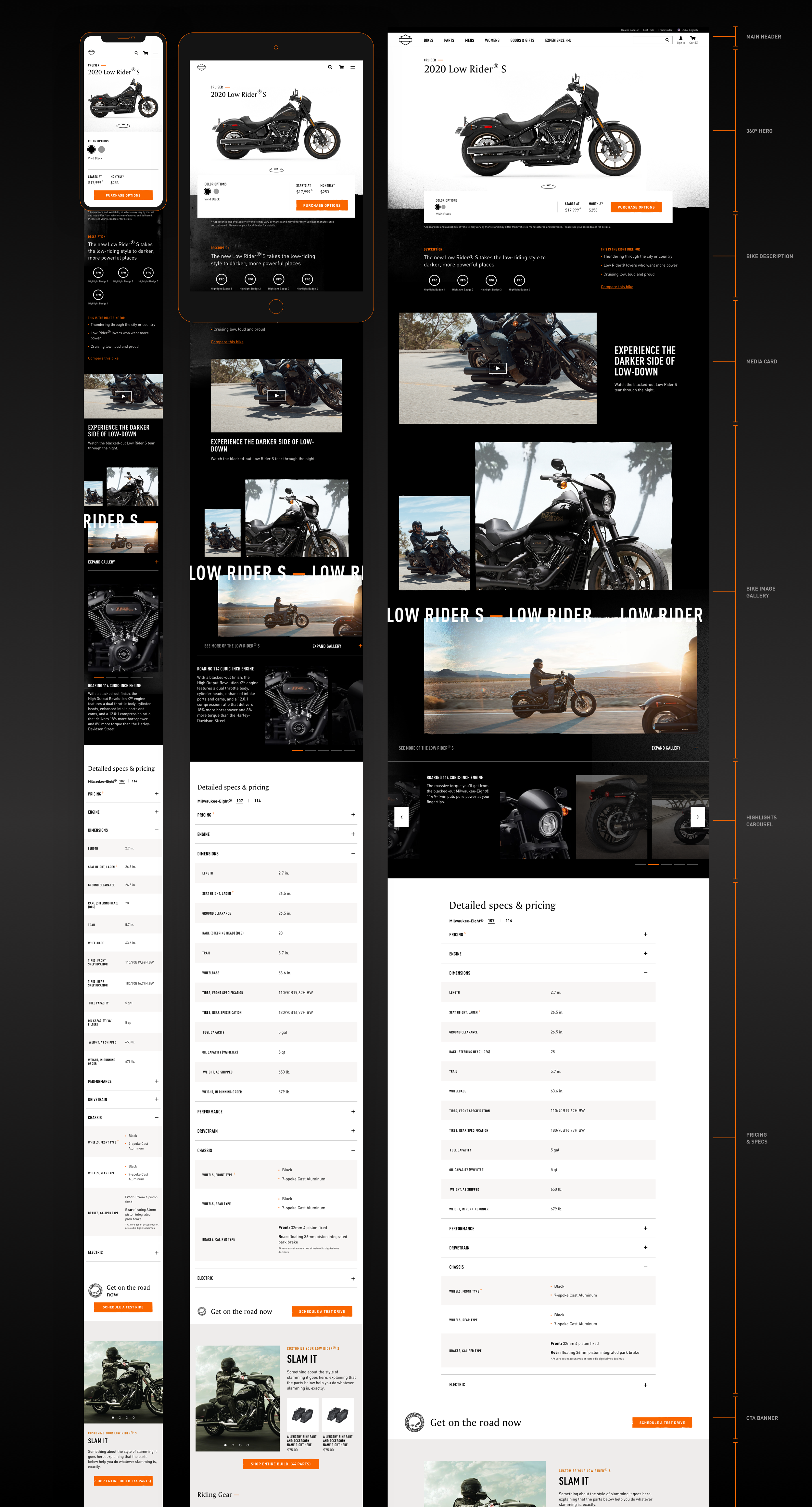
Task: Click 360 rotate icon in tablet hero
Action: click(276, 170)
